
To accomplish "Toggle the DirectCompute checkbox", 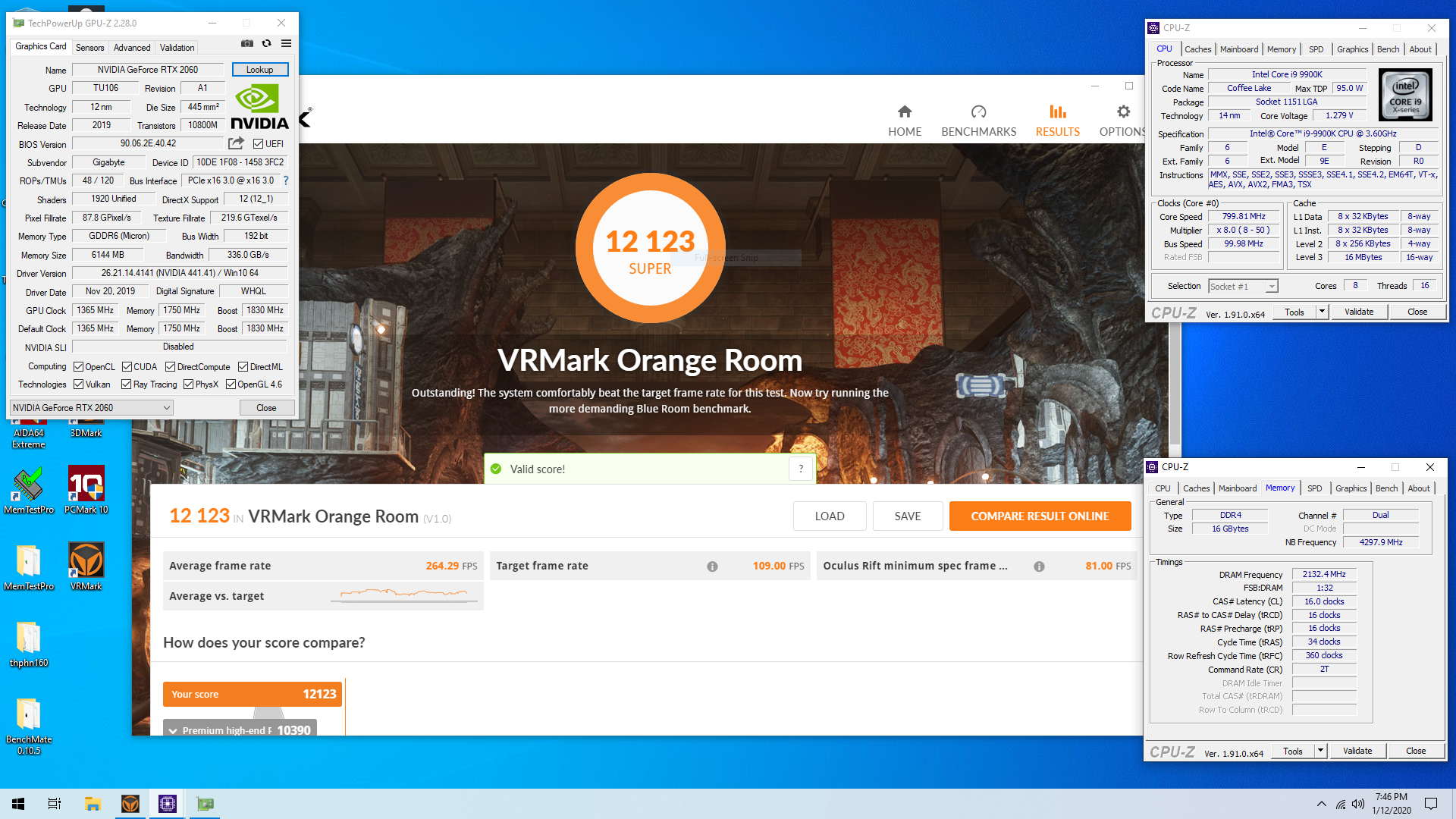I will click(x=171, y=367).
